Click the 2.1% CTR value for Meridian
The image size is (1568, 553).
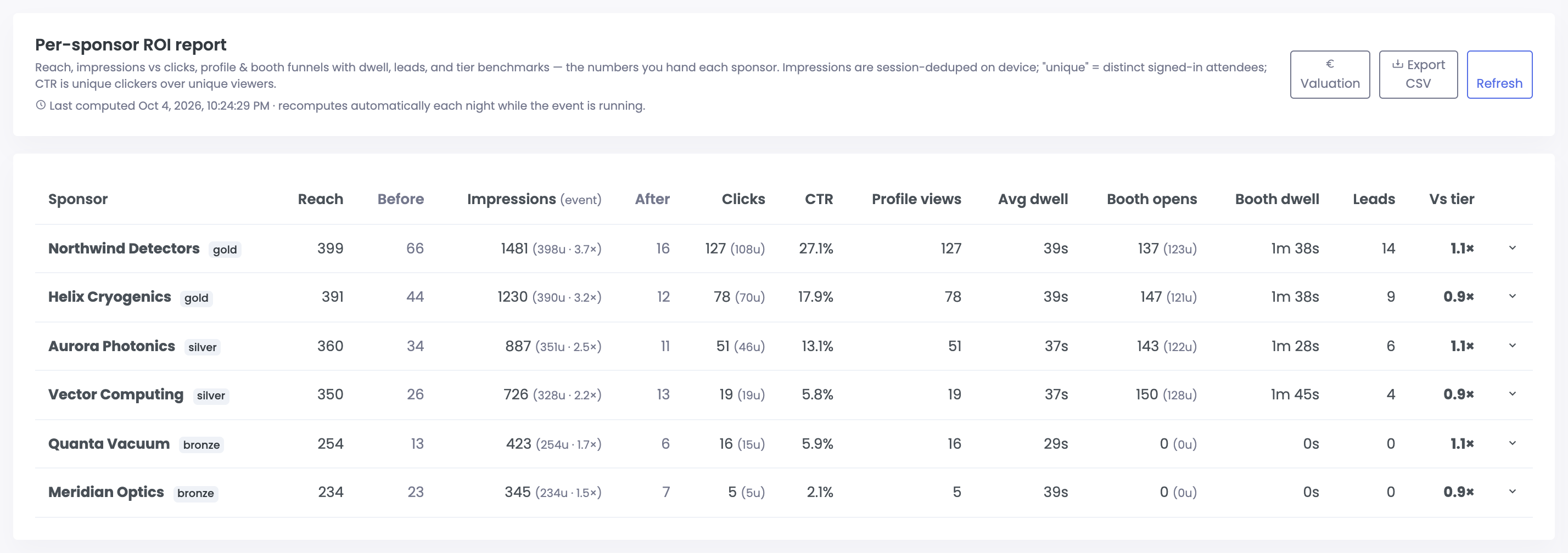coord(819,492)
